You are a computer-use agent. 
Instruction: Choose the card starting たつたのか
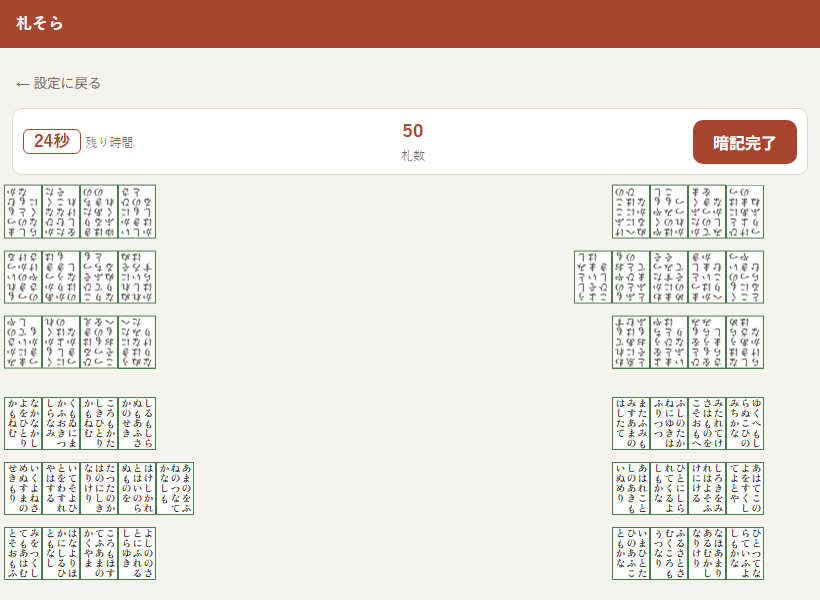click(x=99, y=489)
